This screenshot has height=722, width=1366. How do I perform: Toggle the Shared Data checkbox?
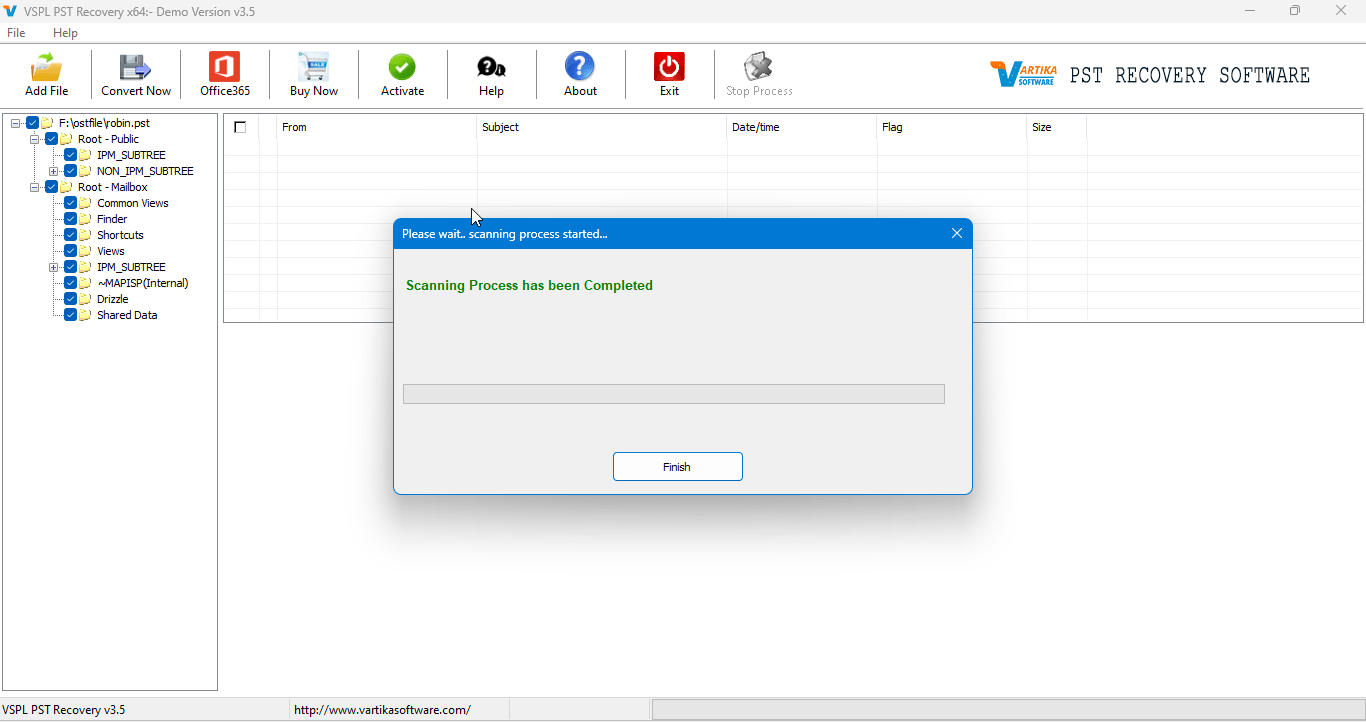tap(70, 315)
